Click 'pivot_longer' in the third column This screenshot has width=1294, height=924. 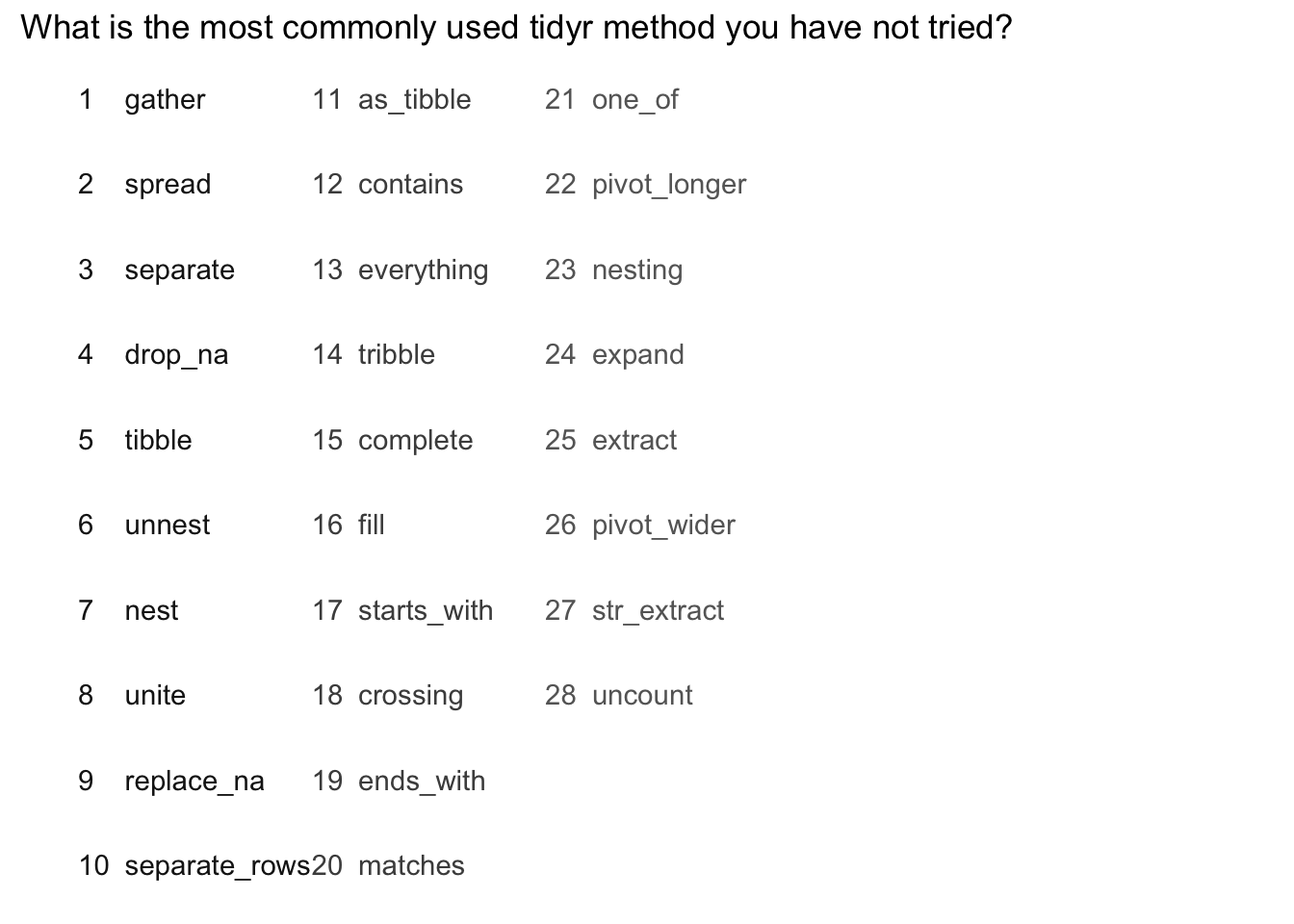pyautogui.click(x=669, y=185)
